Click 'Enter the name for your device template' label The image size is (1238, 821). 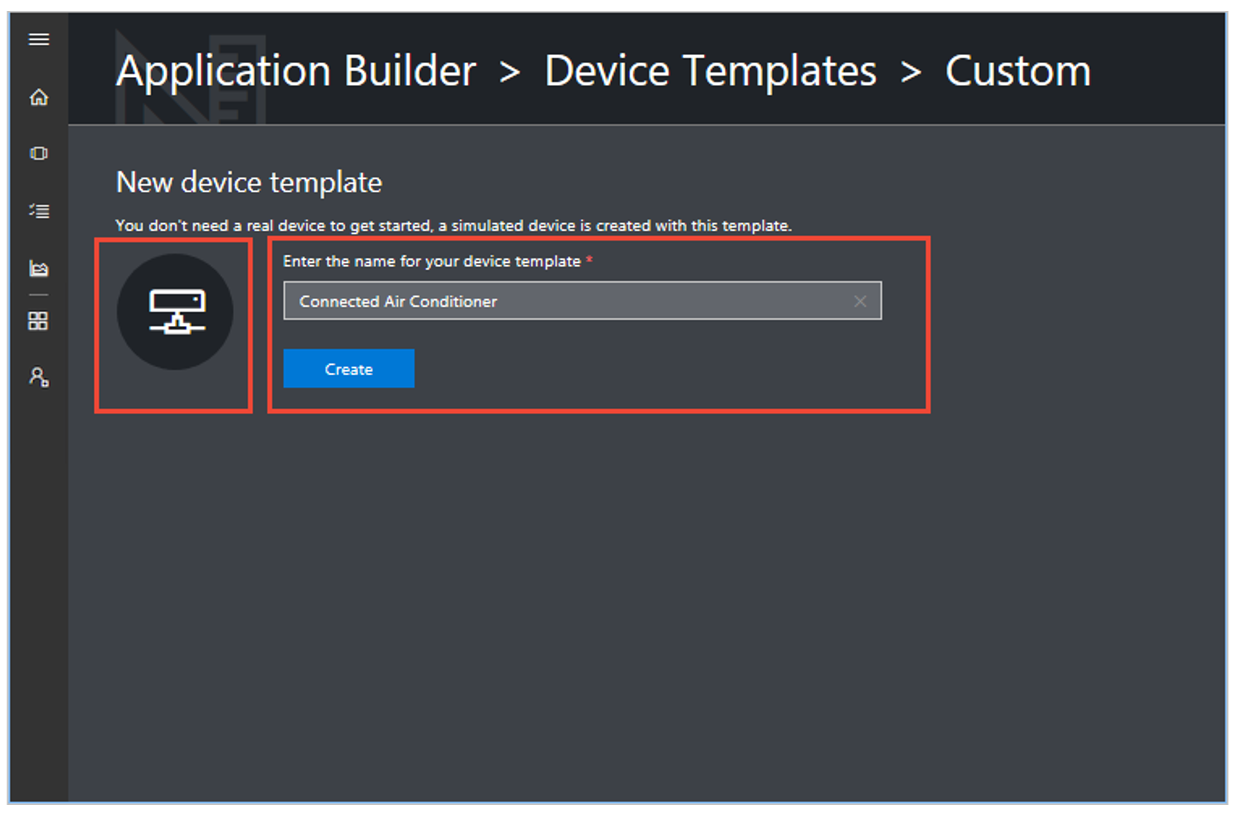(432, 261)
